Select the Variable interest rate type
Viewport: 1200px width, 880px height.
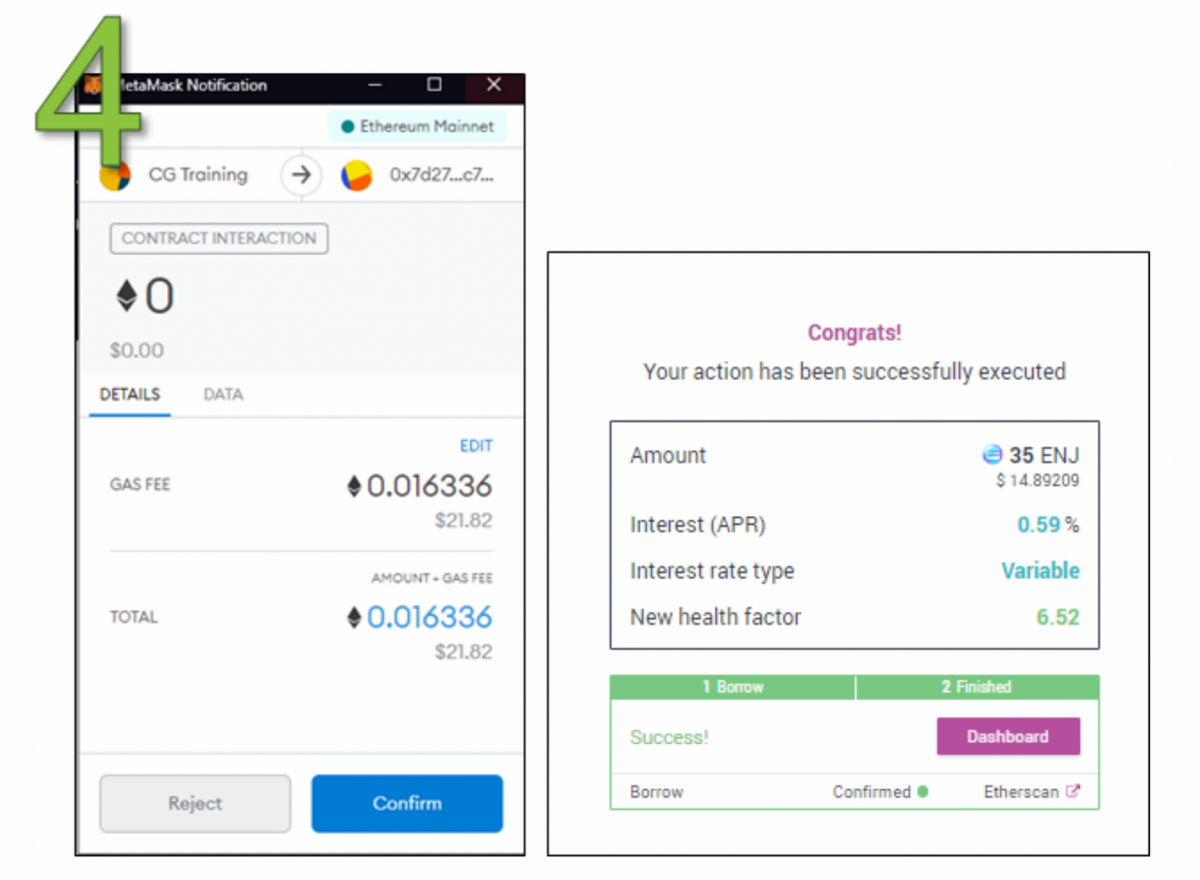(x=1040, y=570)
